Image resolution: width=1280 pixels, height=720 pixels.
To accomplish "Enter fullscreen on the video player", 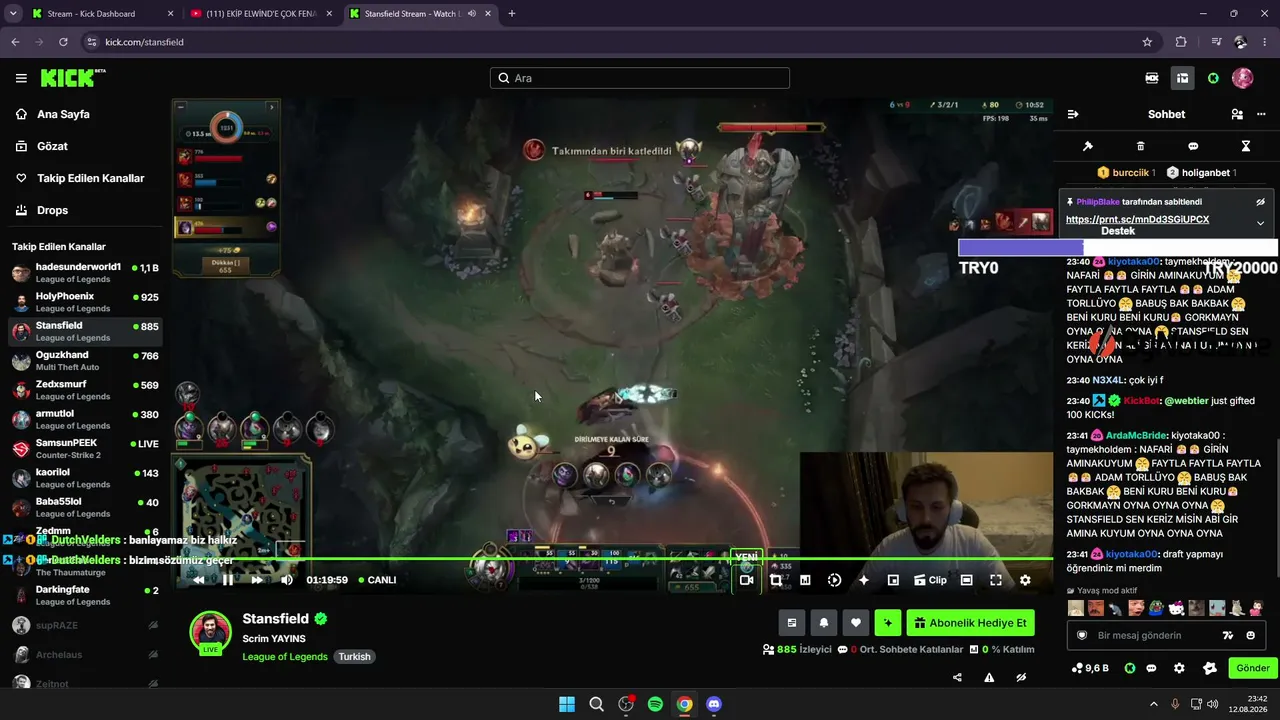I will pos(996,580).
